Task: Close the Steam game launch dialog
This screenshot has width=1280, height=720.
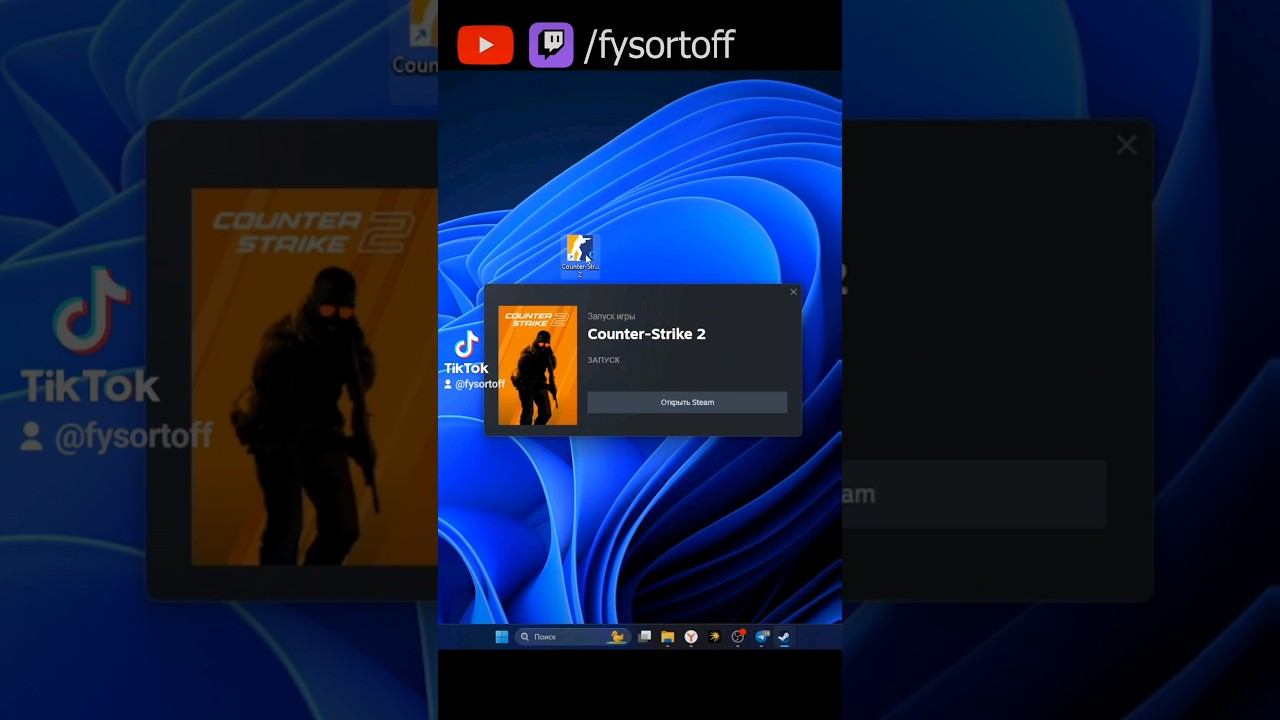Action: pos(794,292)
